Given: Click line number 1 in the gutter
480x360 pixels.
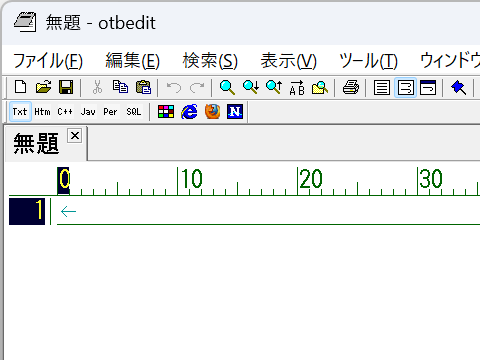Looking at the screenshot, I should click(27, 211).
